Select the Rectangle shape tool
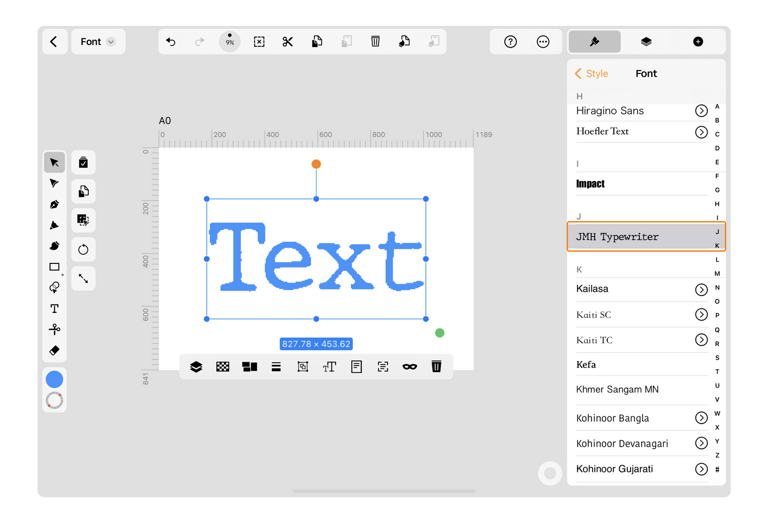This screenshot has width=768, height=523. [54, 267]
